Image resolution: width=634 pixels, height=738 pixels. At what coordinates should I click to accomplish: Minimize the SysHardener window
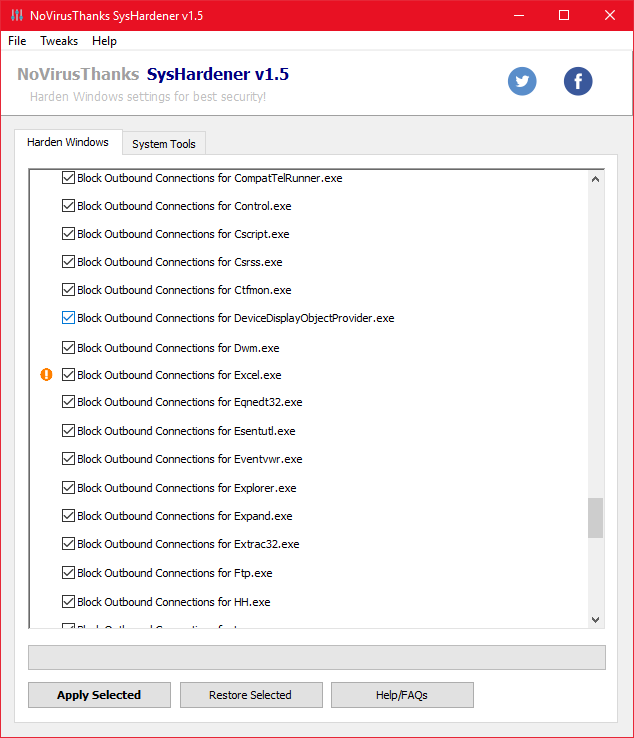click(519, 15)
